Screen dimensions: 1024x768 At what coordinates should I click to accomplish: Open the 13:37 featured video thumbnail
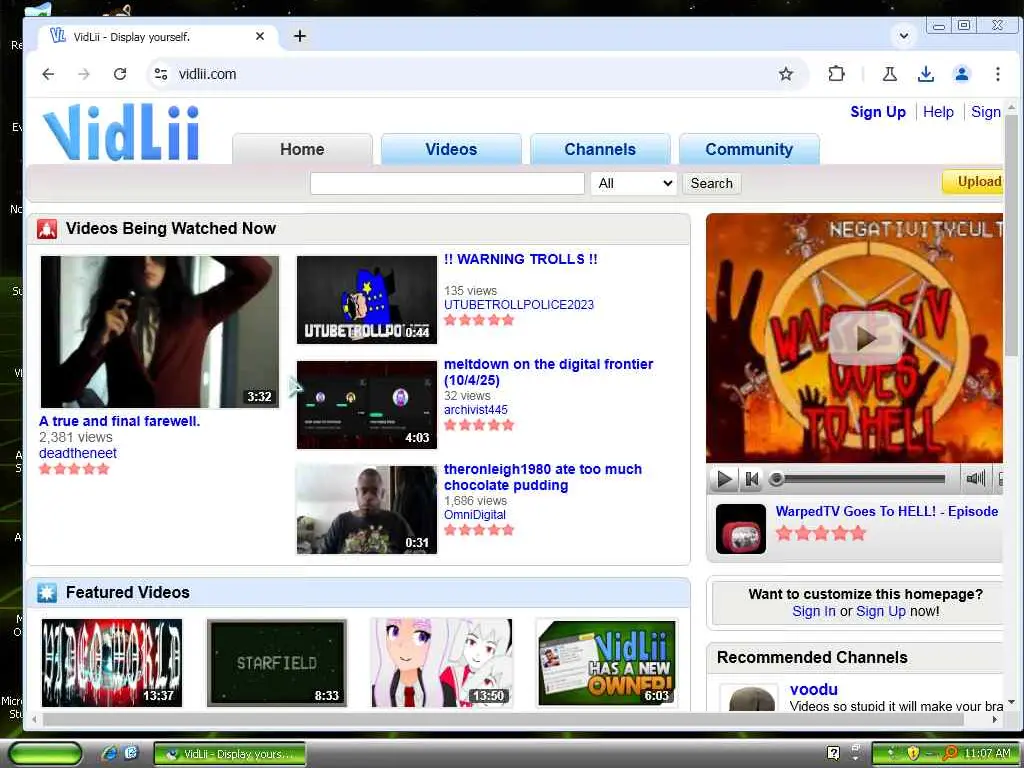(112, 662)
